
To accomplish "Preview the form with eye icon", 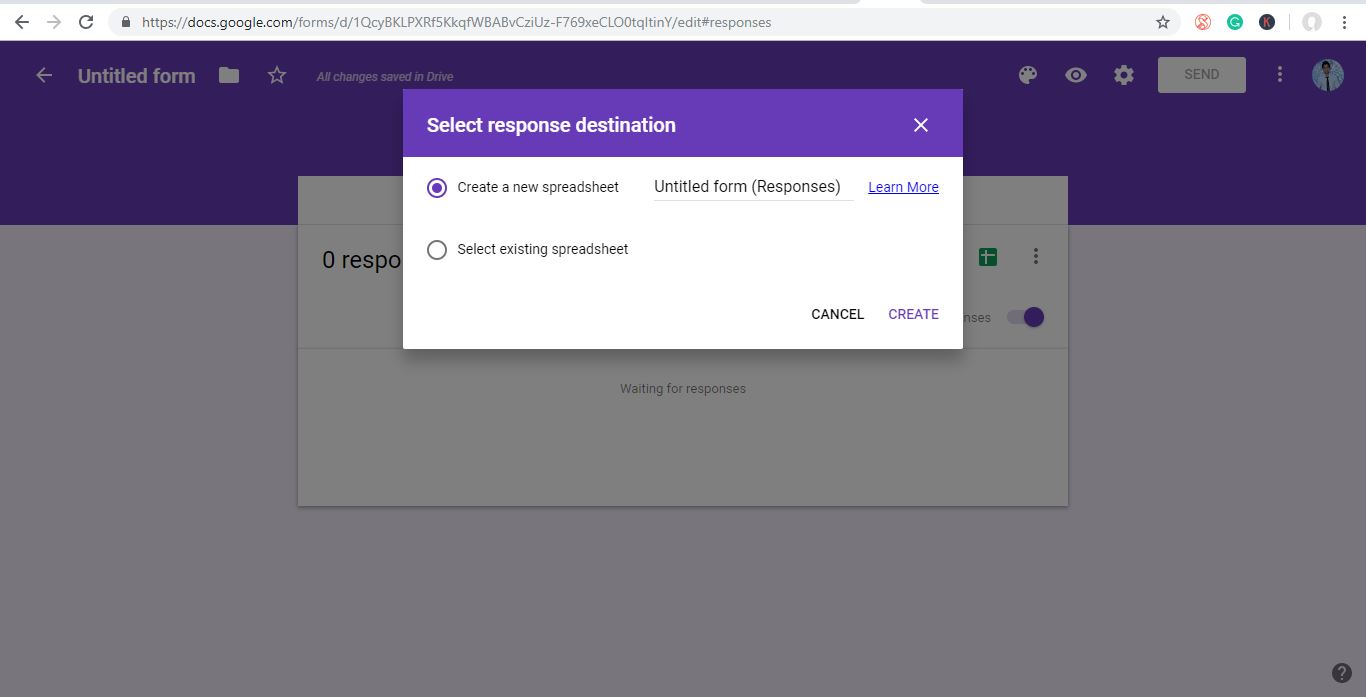I will (x=1076, y=75).
